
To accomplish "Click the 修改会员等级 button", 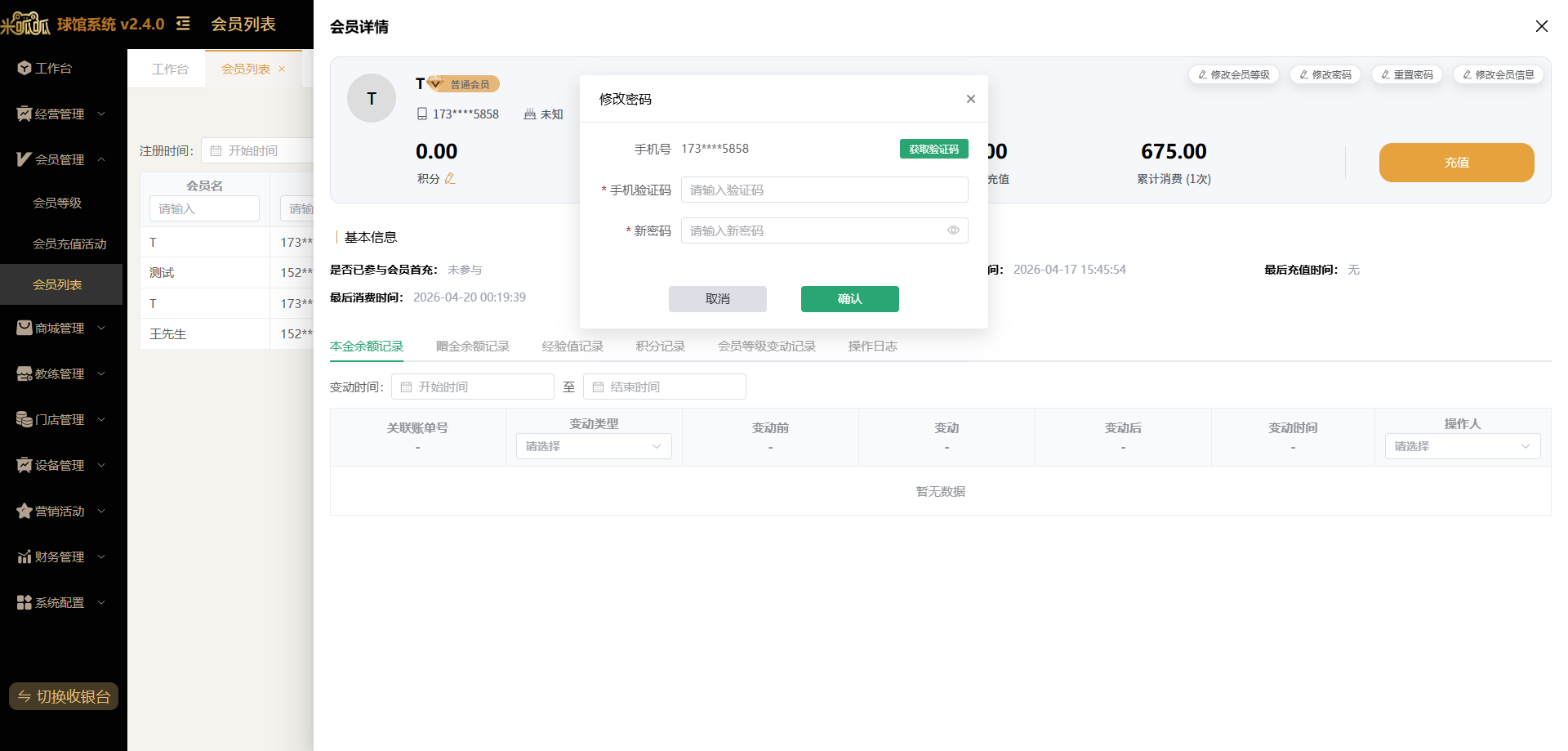I will coord(1234,74).
